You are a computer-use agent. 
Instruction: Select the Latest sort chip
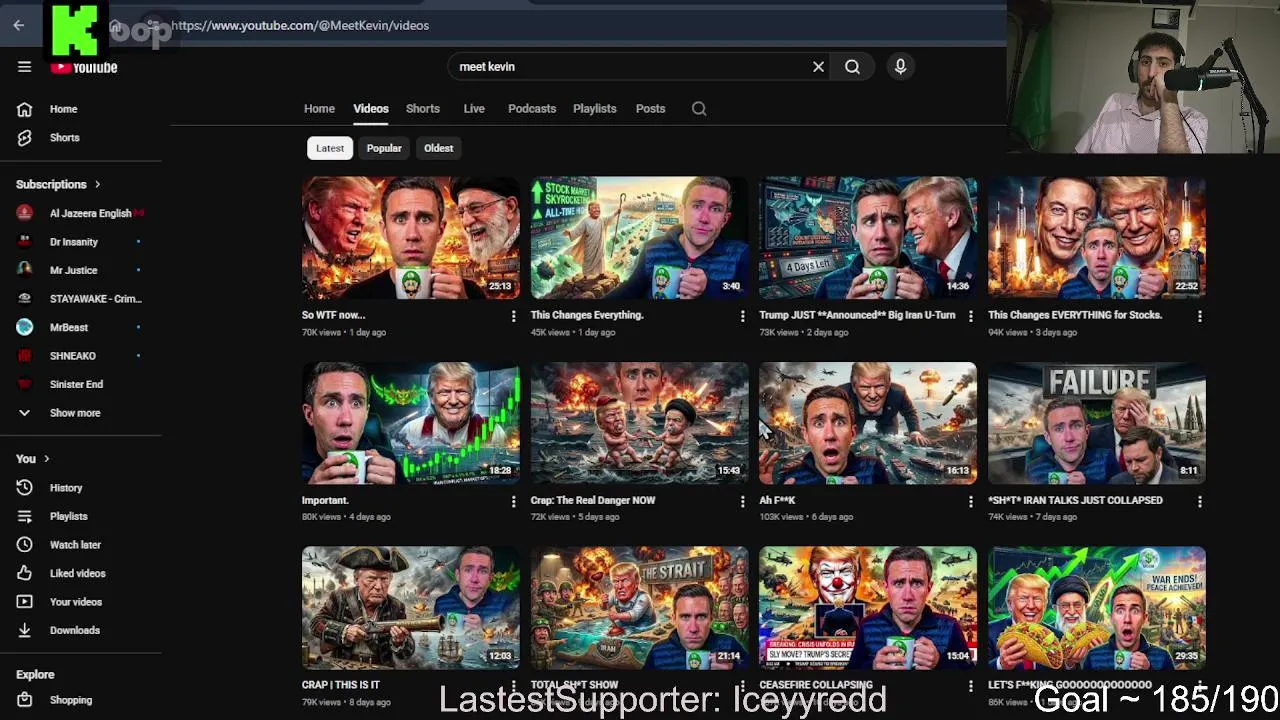(330, 148)
